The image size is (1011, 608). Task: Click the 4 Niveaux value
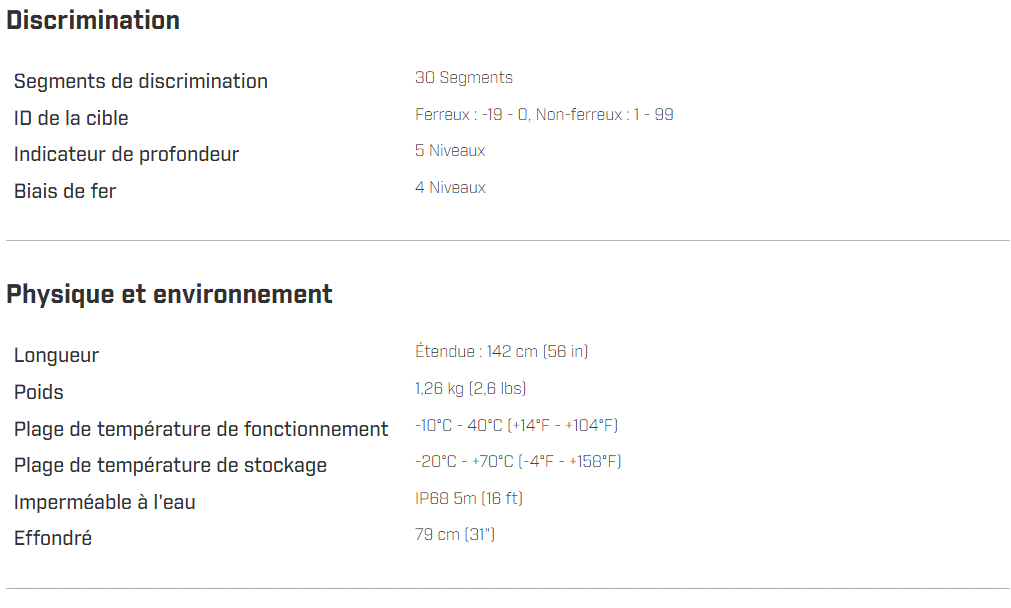pos(450,188)
